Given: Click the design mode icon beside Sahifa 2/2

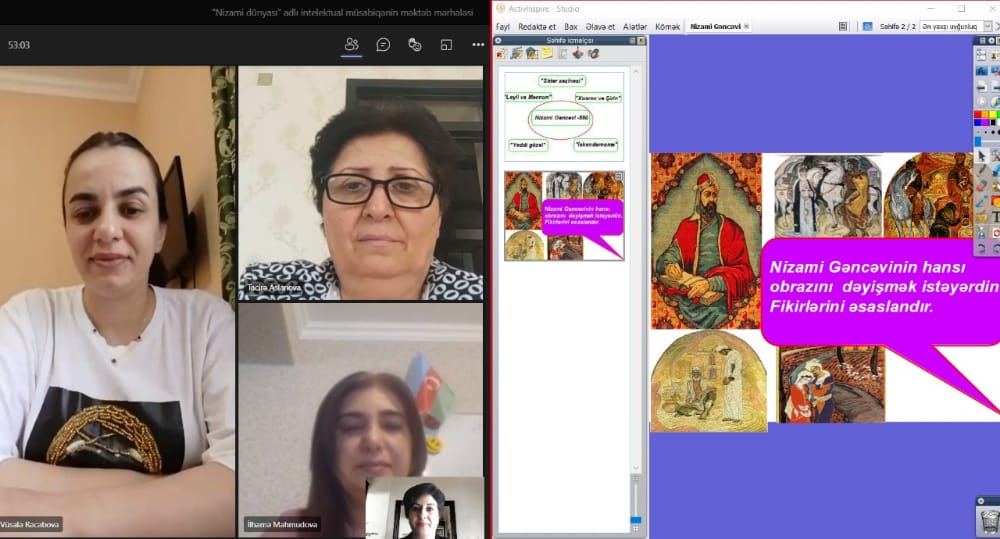Looking at the screenshot, I should pyautogui.click(x=867, y=26).
